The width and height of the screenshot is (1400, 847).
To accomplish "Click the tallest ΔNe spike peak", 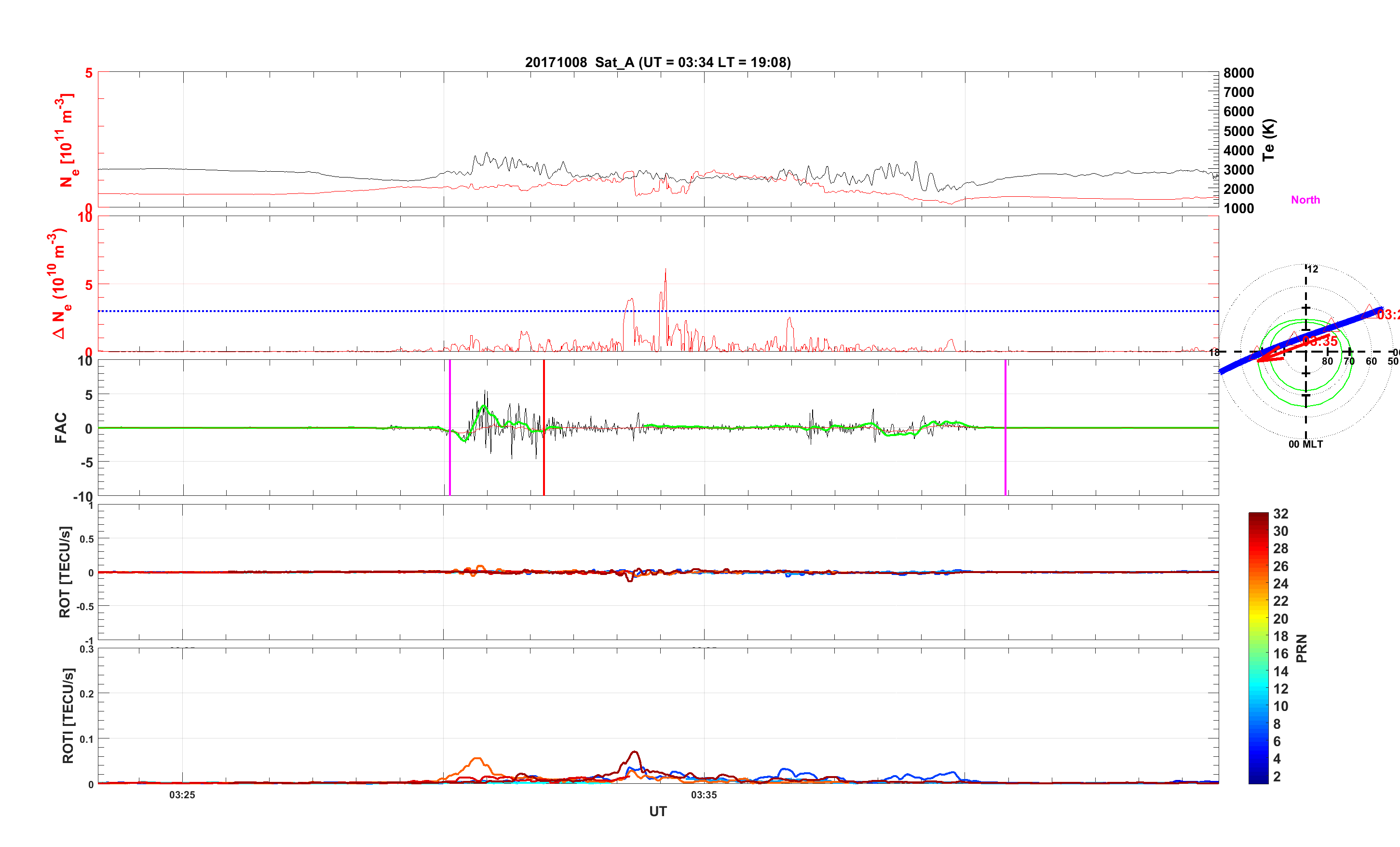I will (666, 271).
